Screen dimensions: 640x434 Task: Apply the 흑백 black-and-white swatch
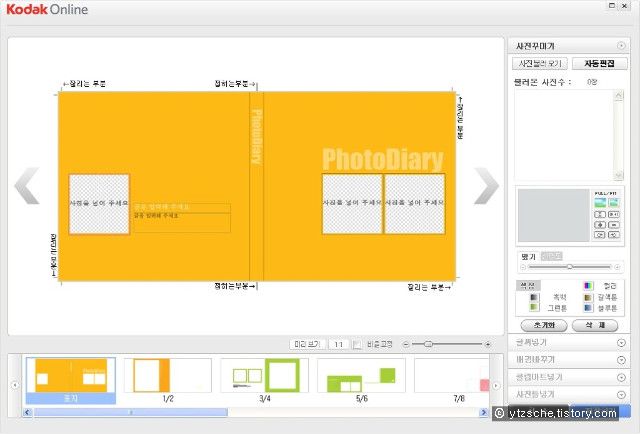tap(534, 297)
